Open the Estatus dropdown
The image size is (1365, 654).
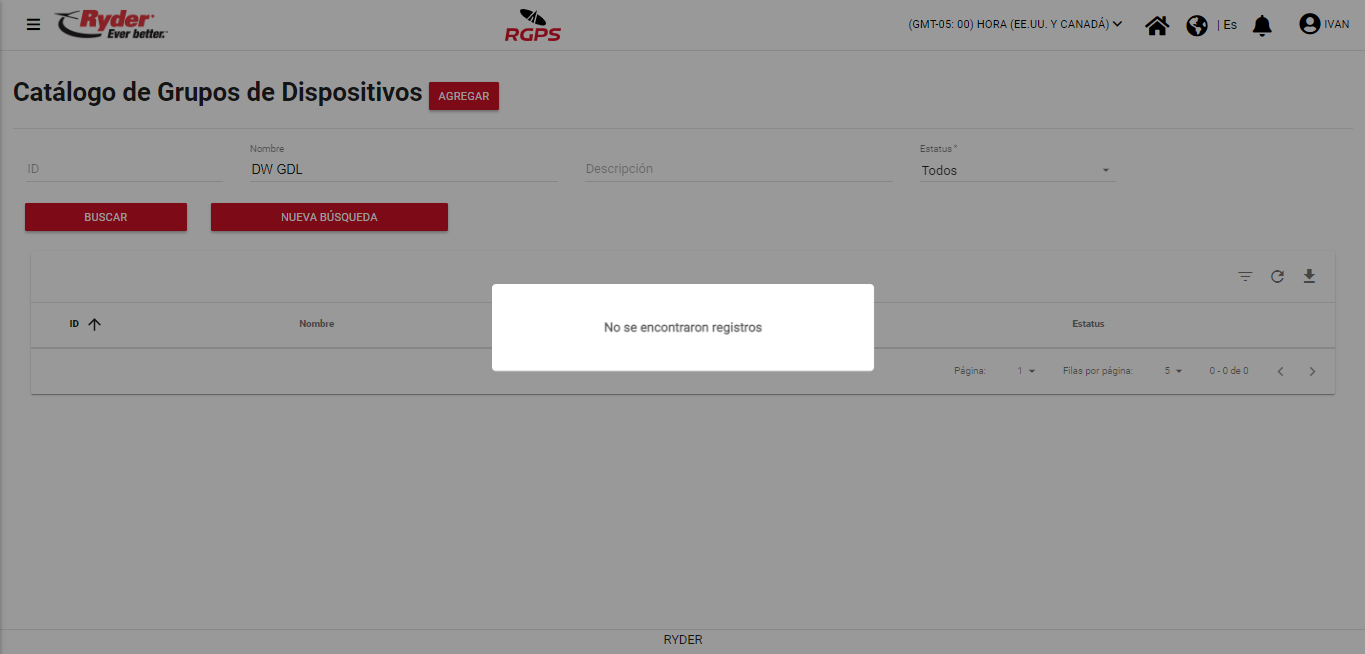[1016, 171]
